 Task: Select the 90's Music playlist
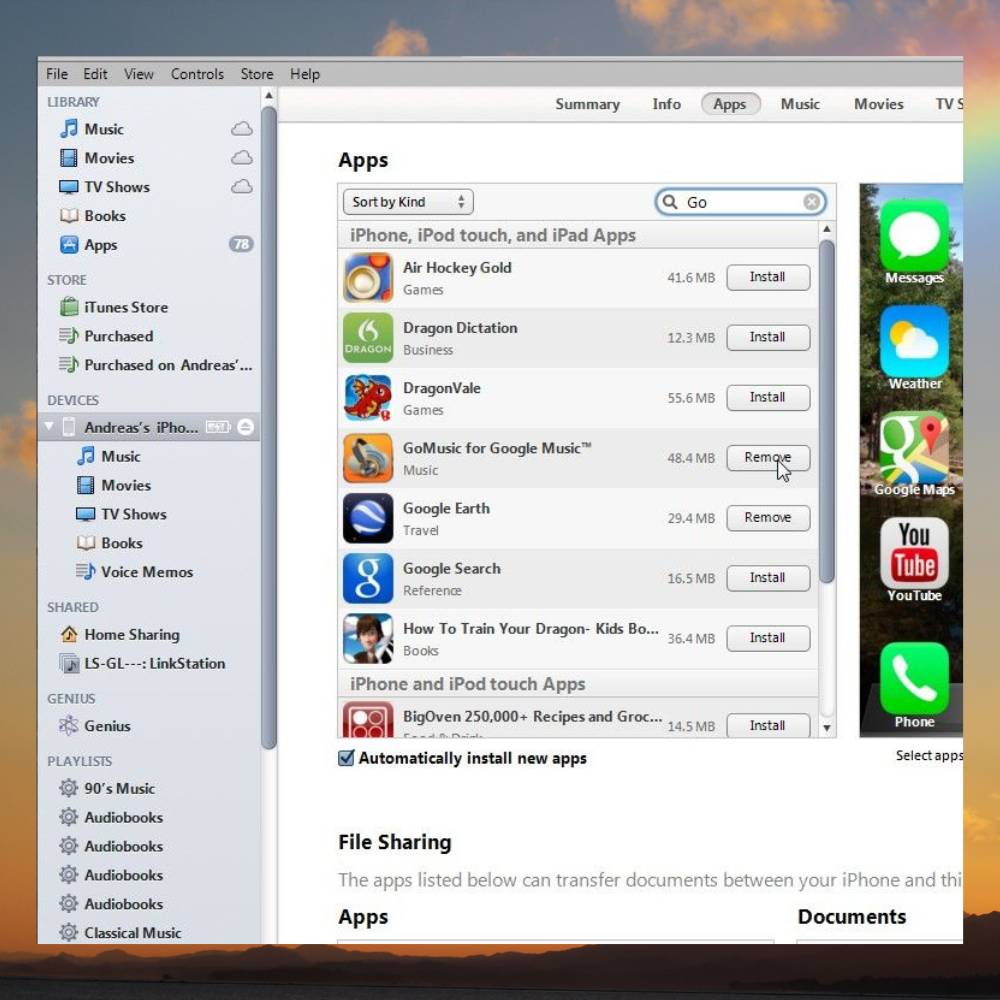coord(119,788)
